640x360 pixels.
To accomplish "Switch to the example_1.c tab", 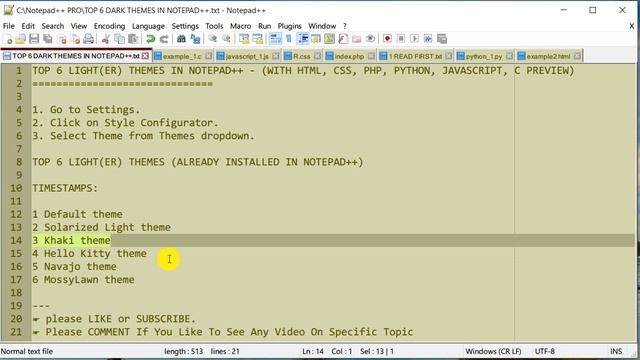I will [182, 56].
